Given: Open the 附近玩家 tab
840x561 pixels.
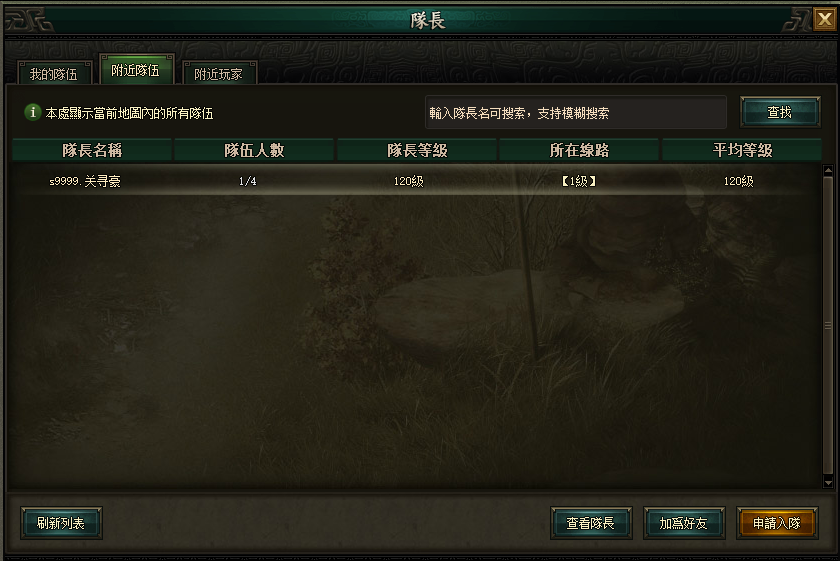Looking at the screenshot, I should point(219,73).
